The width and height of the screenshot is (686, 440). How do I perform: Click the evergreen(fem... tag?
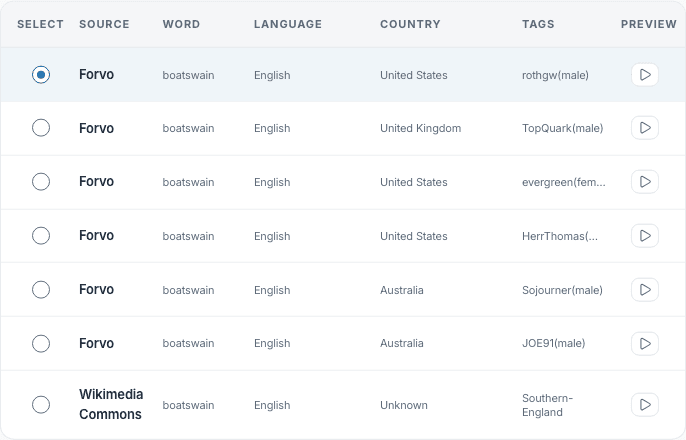[564, 182]
